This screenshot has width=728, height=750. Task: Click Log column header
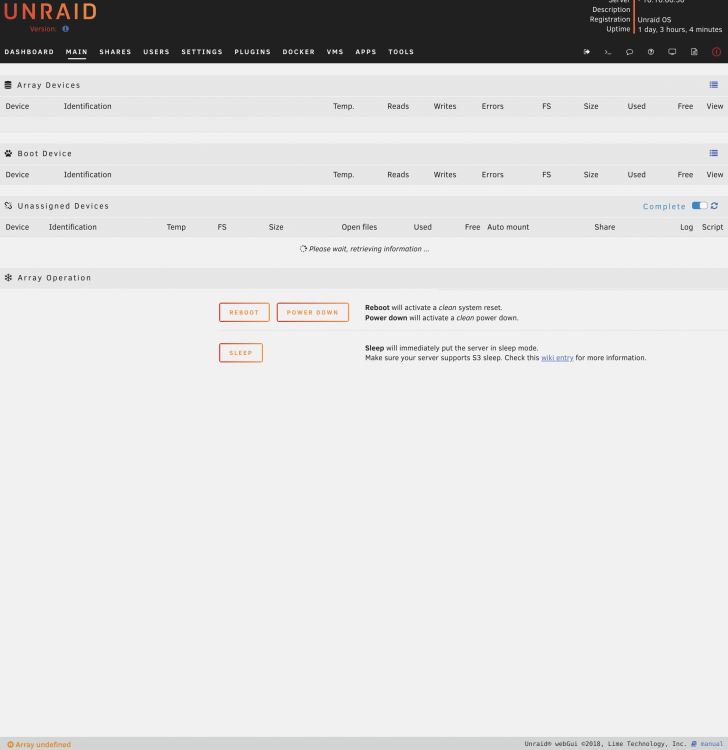(686, 227)
